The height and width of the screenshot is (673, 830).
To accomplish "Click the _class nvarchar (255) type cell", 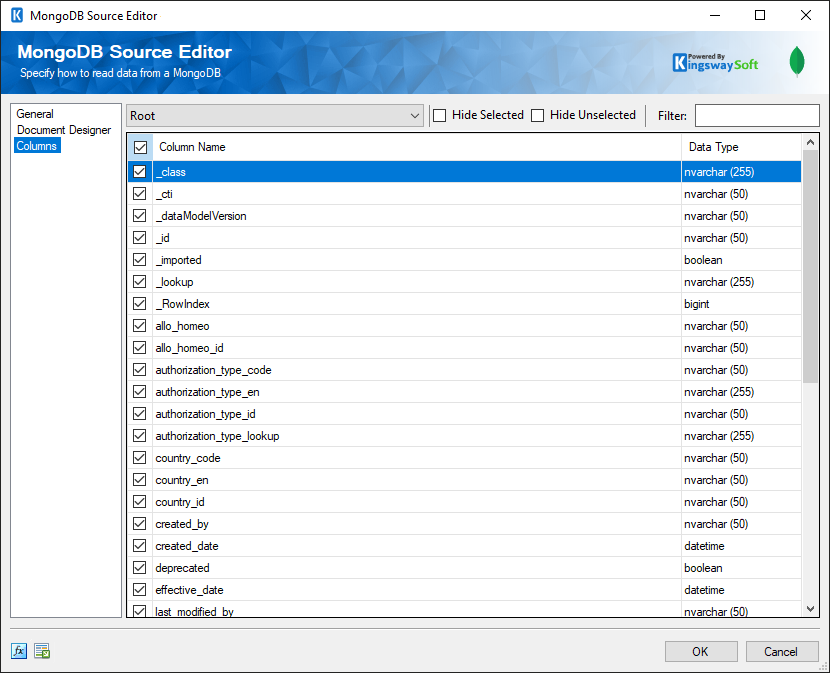I will (741, 172).
